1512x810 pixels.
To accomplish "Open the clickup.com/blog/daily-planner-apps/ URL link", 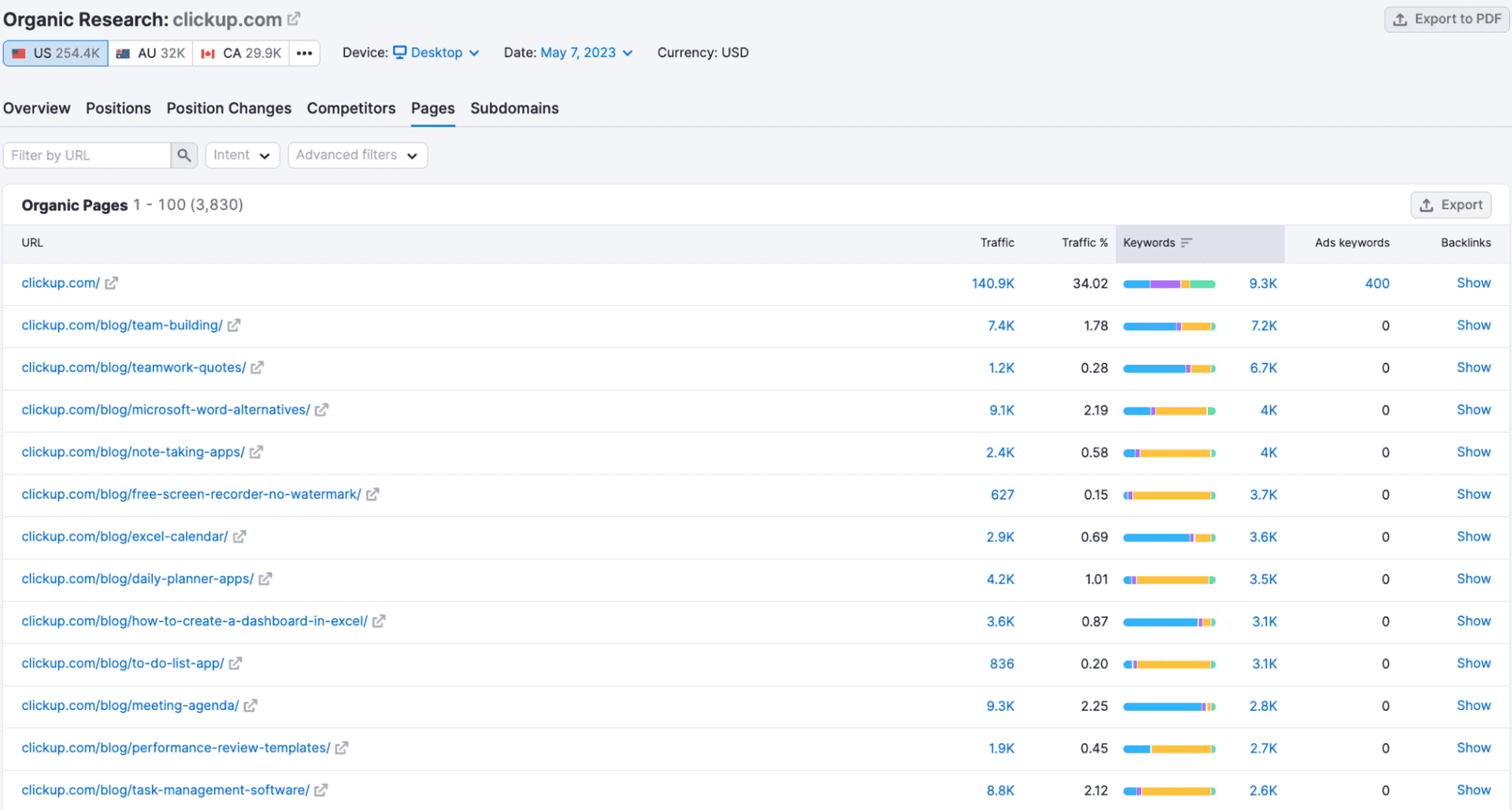I will pos(138,579).
